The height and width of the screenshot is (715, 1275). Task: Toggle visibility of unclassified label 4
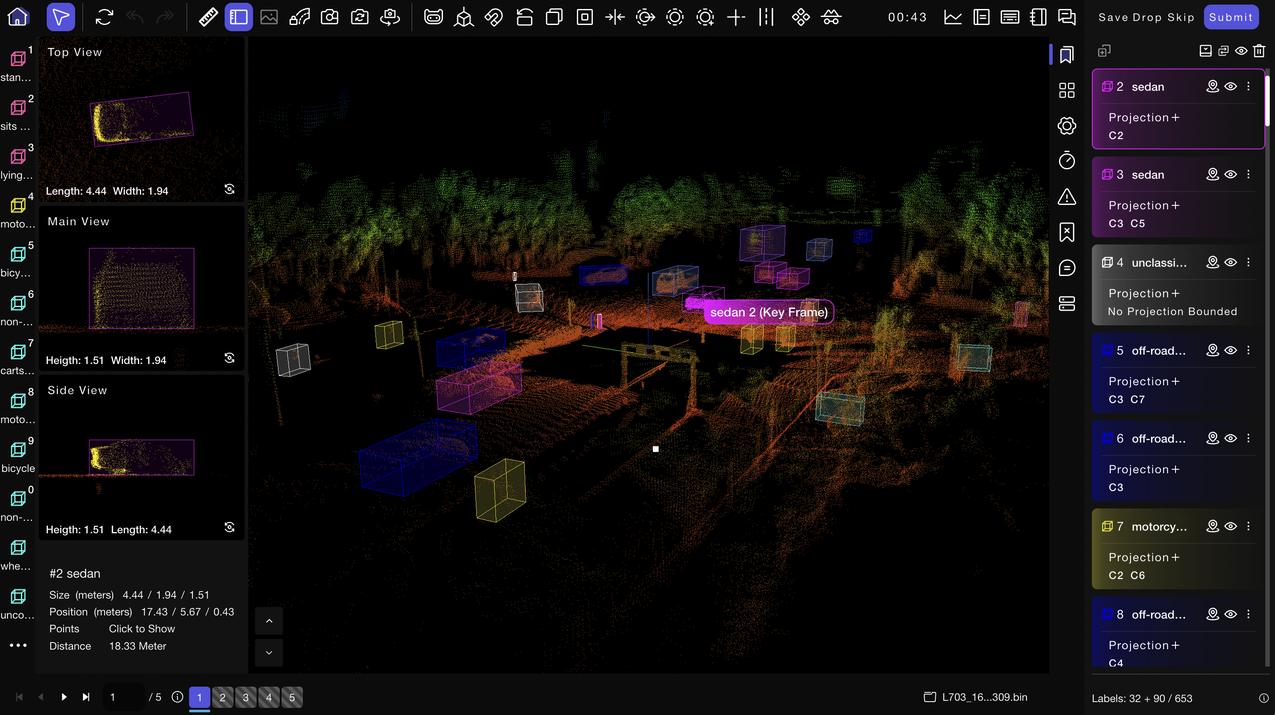tap(1231, 263)
